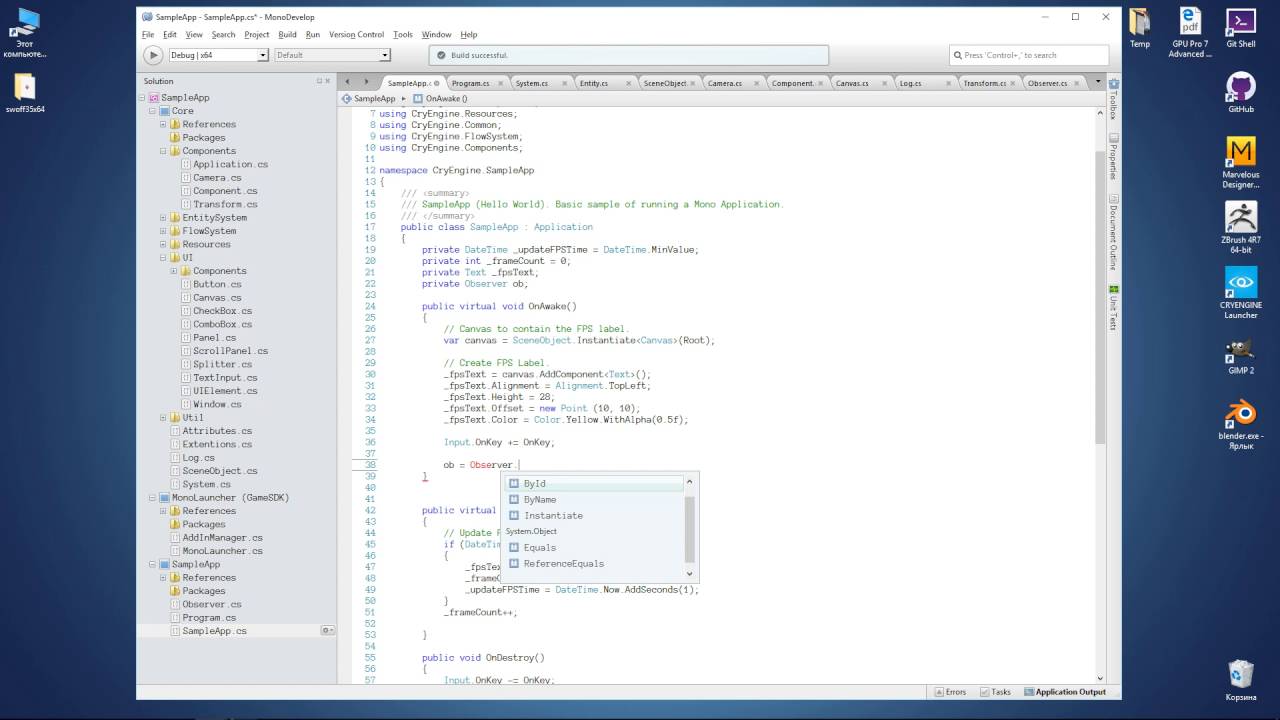
Task: Click the search field 'Press Control+, to search'
Action: pyautogui.click(x=1029, y=55)
